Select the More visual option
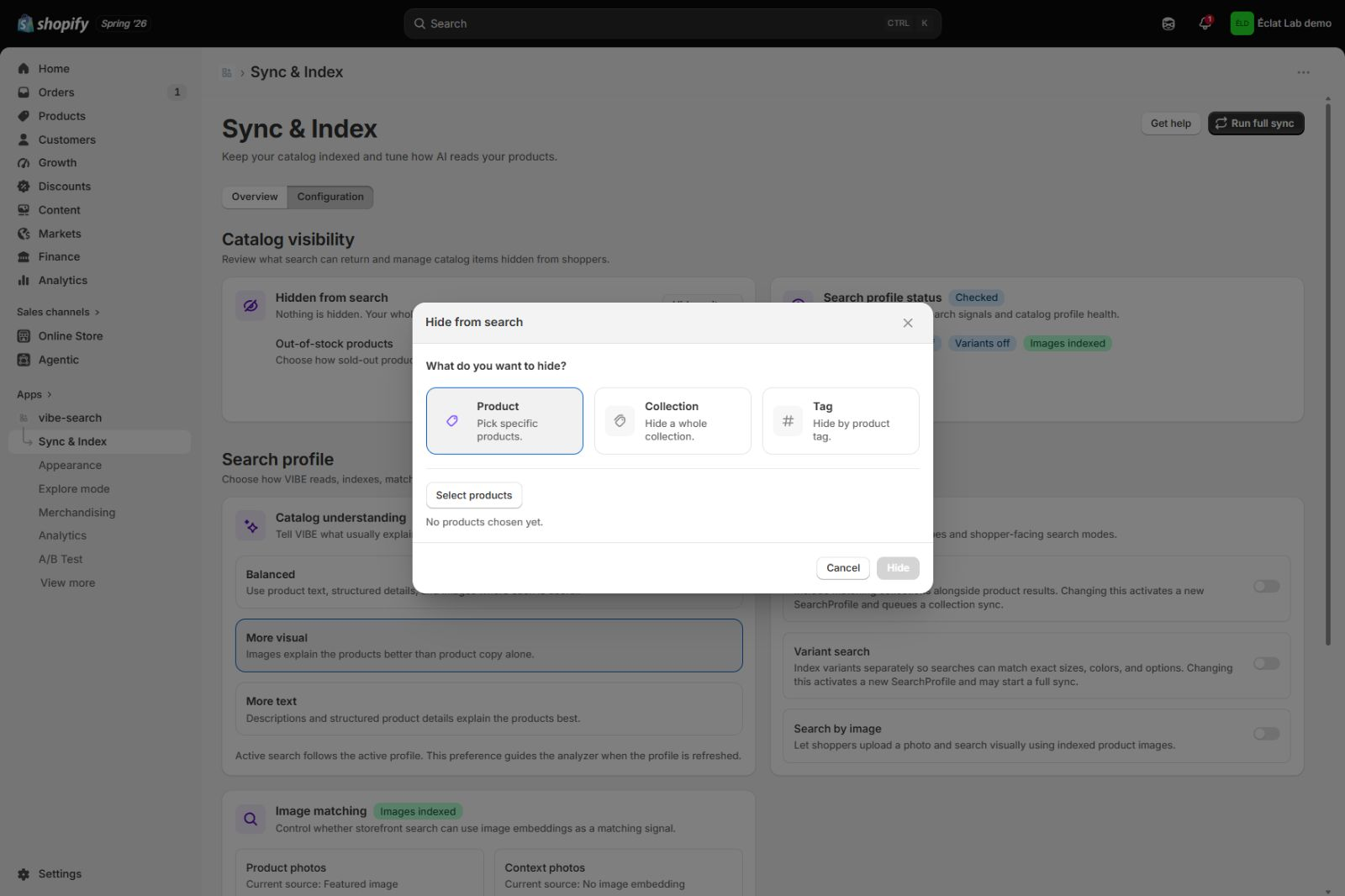 click(x=488, y=646)
